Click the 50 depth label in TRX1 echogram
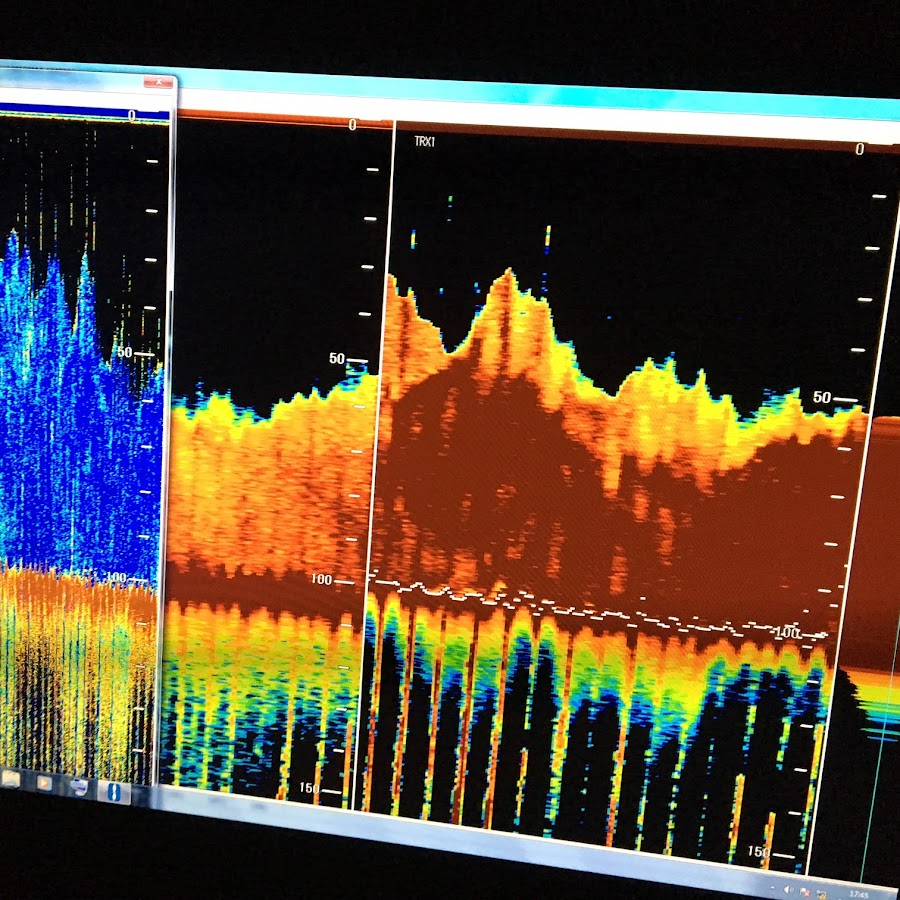This screenshot has width=900, height=900. click(x=821, y=397)
